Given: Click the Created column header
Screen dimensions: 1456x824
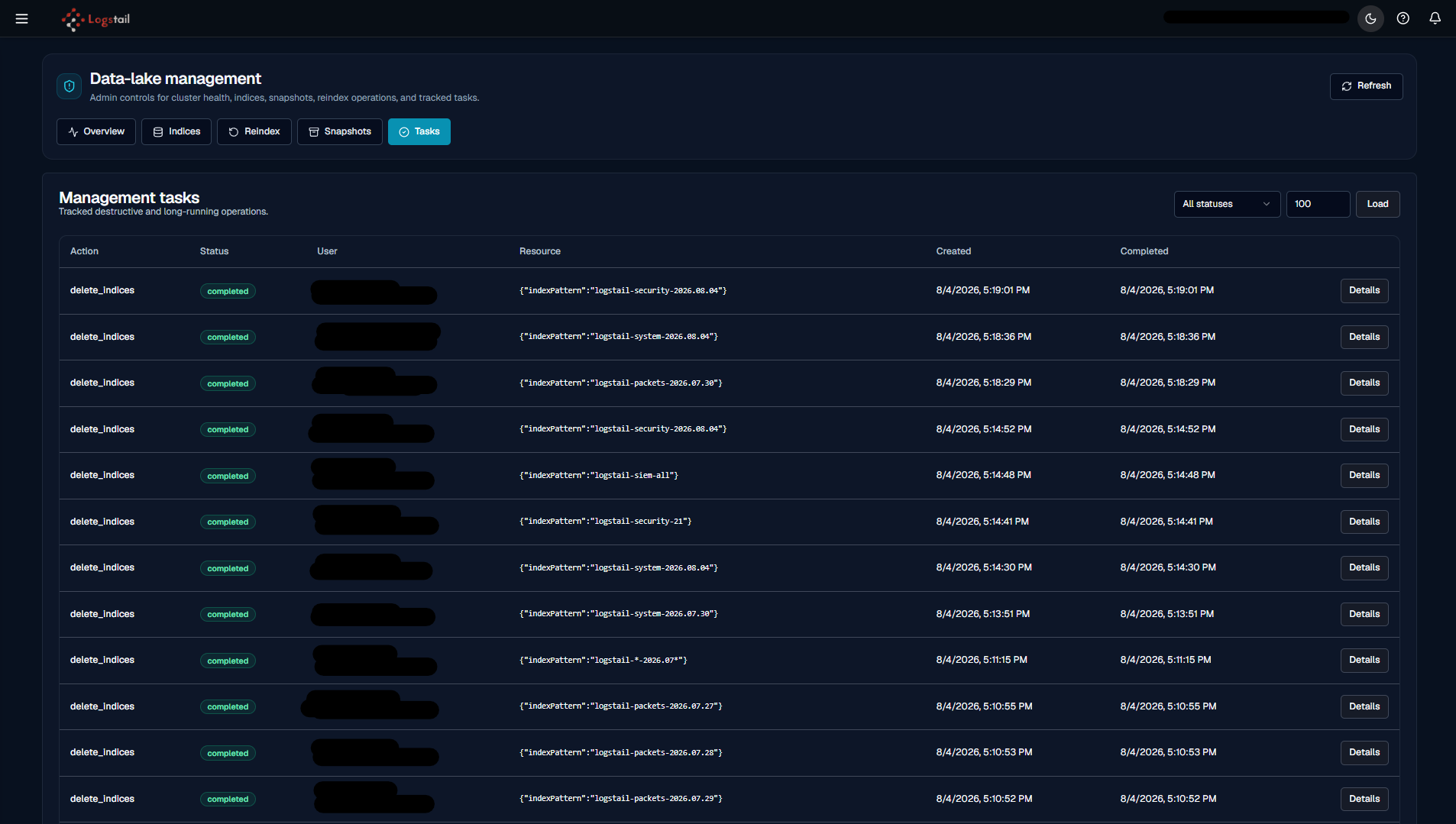Looking at the screenshot, I should pyautogui.click(x=953, y=251).
